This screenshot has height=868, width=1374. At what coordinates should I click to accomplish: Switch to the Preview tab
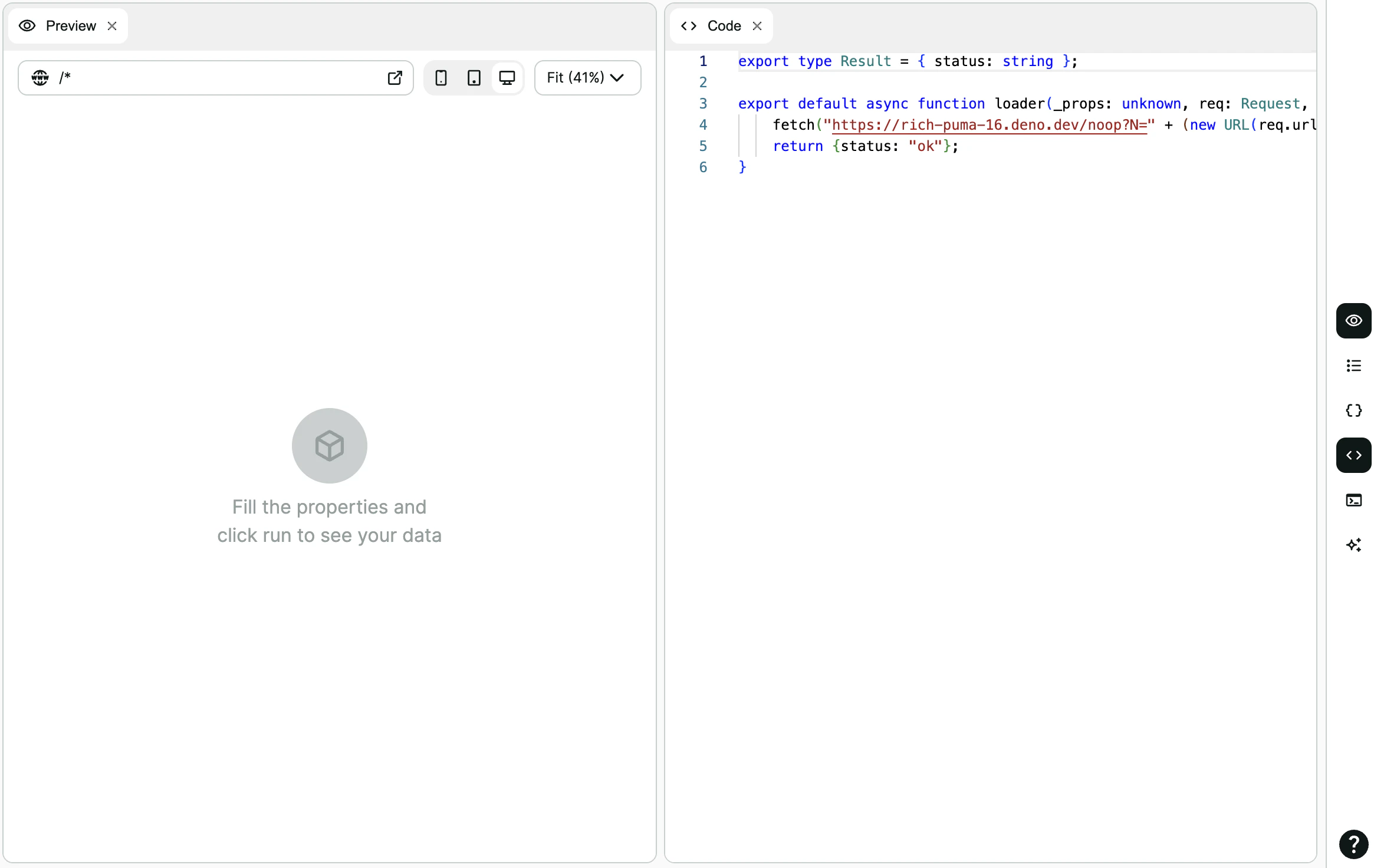(x=71, y=25)
